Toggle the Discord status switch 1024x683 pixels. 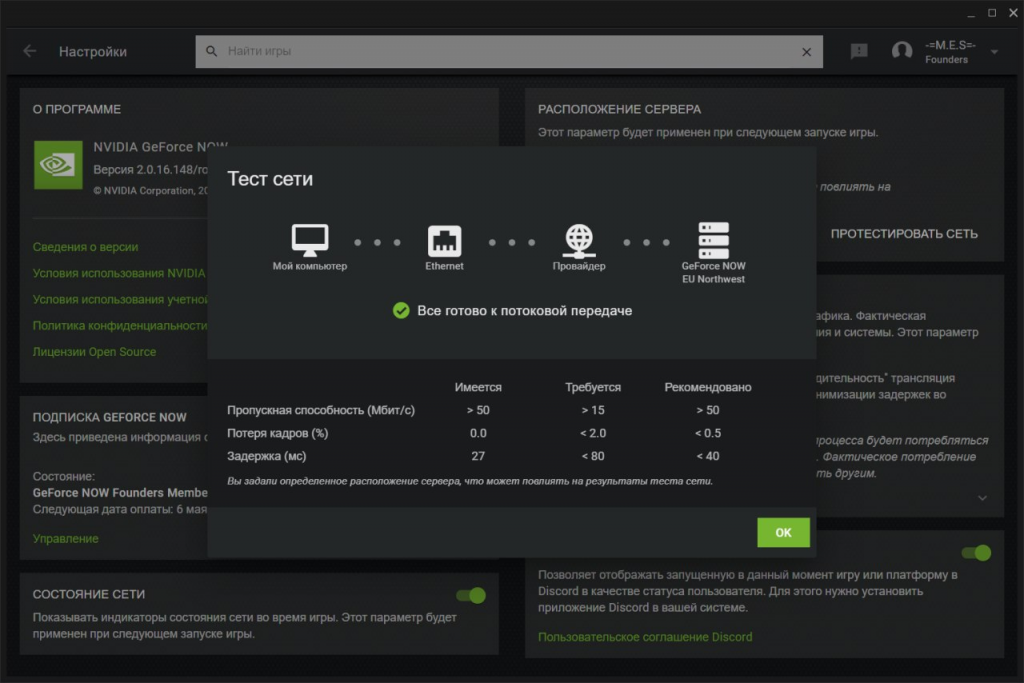(x=975, y=553)
